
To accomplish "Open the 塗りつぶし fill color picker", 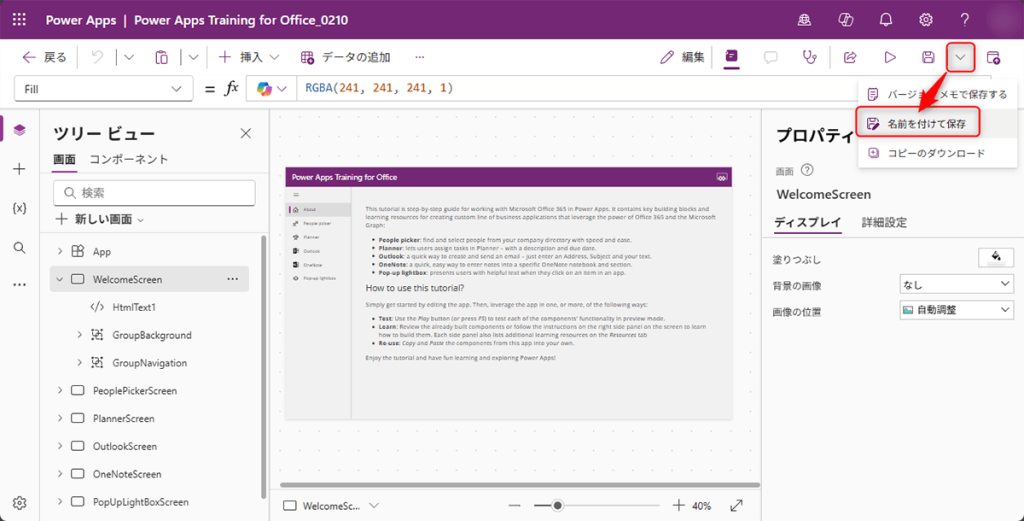I will pyautogui.click(x=996, y=258).
